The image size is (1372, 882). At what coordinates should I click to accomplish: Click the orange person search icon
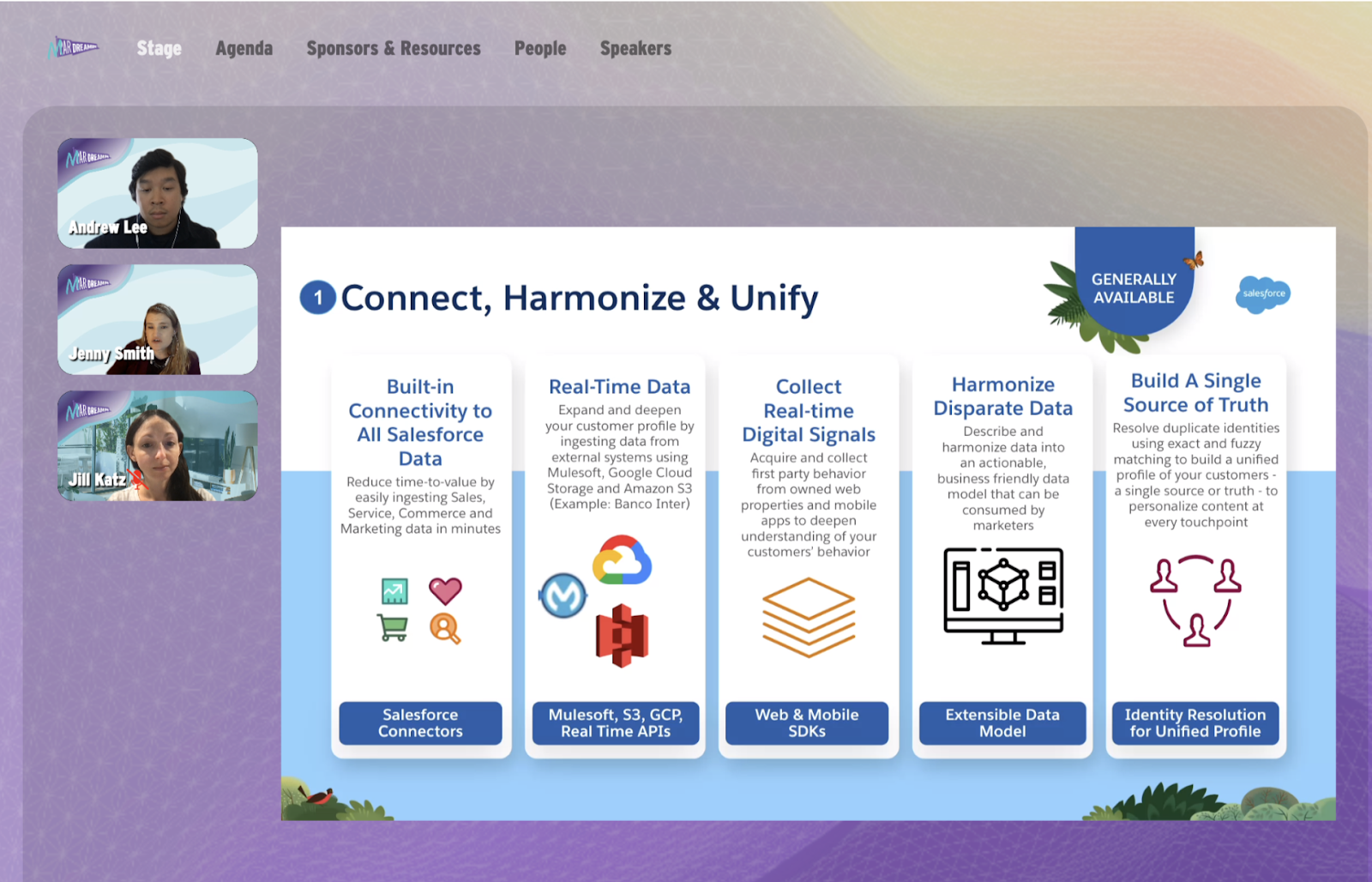click(x=445, y=629)
